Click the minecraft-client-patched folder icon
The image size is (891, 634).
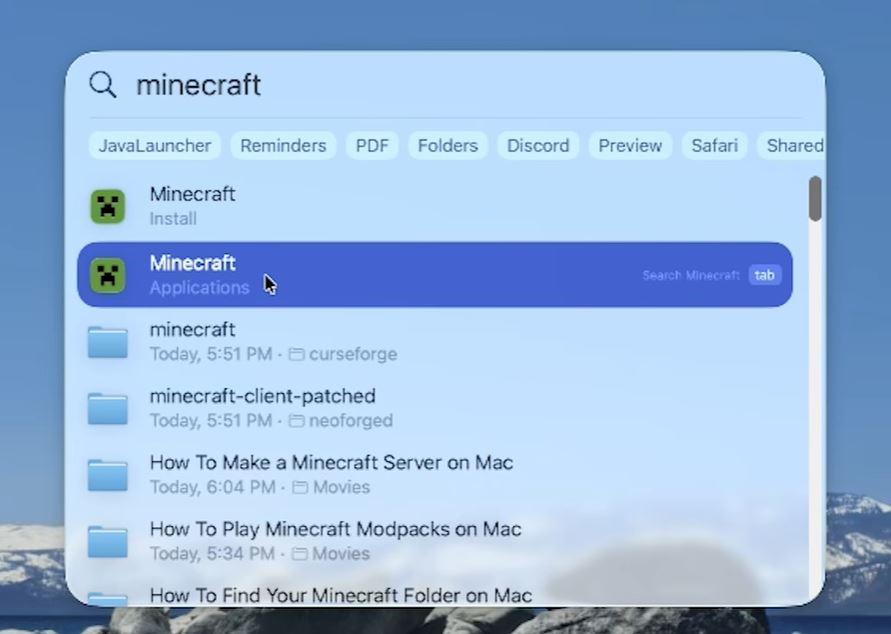coord(108,409)
